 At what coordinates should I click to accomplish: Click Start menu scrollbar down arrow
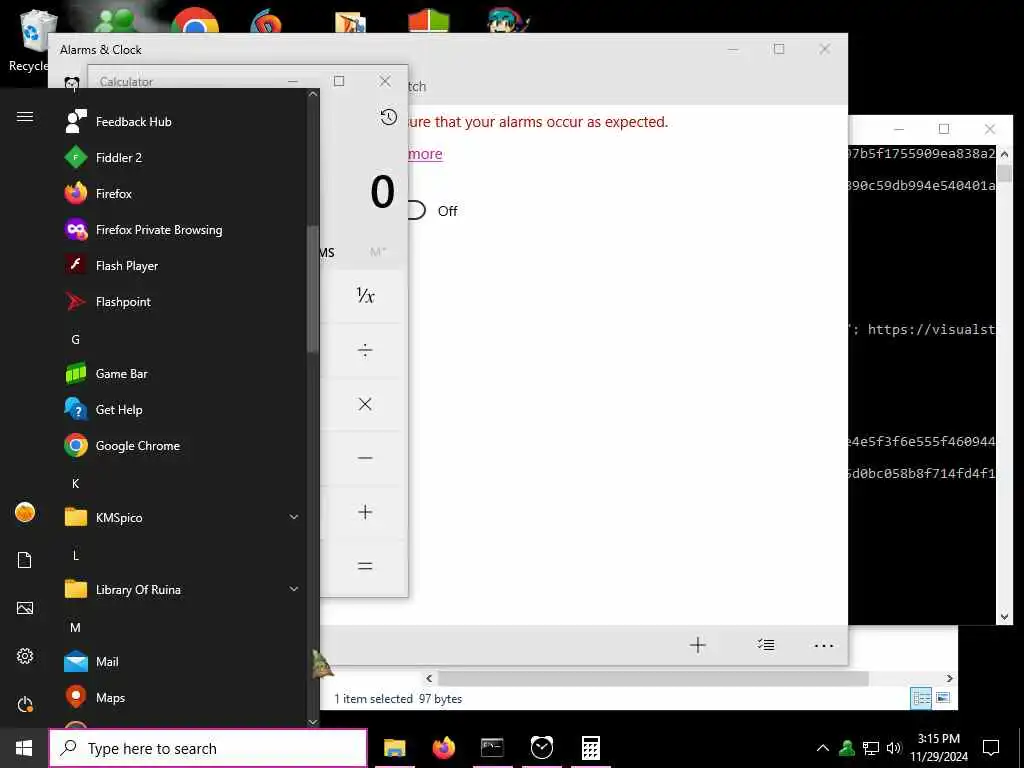coord(313,722)
